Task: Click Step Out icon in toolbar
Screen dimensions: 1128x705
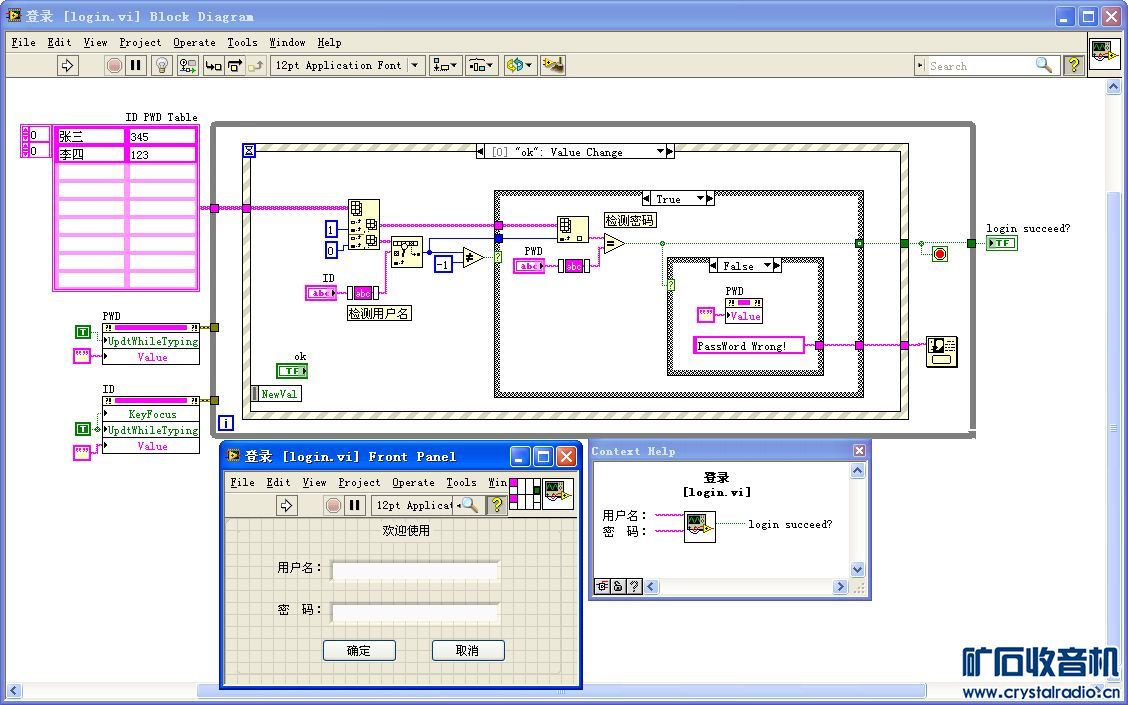Action: 256,65
